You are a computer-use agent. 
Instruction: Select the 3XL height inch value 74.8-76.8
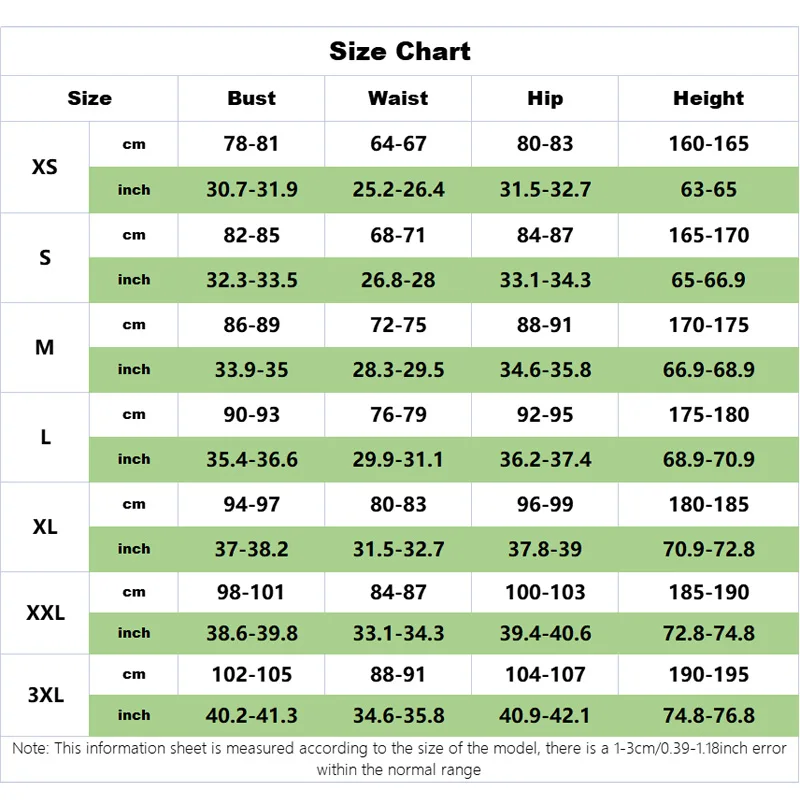708,715
